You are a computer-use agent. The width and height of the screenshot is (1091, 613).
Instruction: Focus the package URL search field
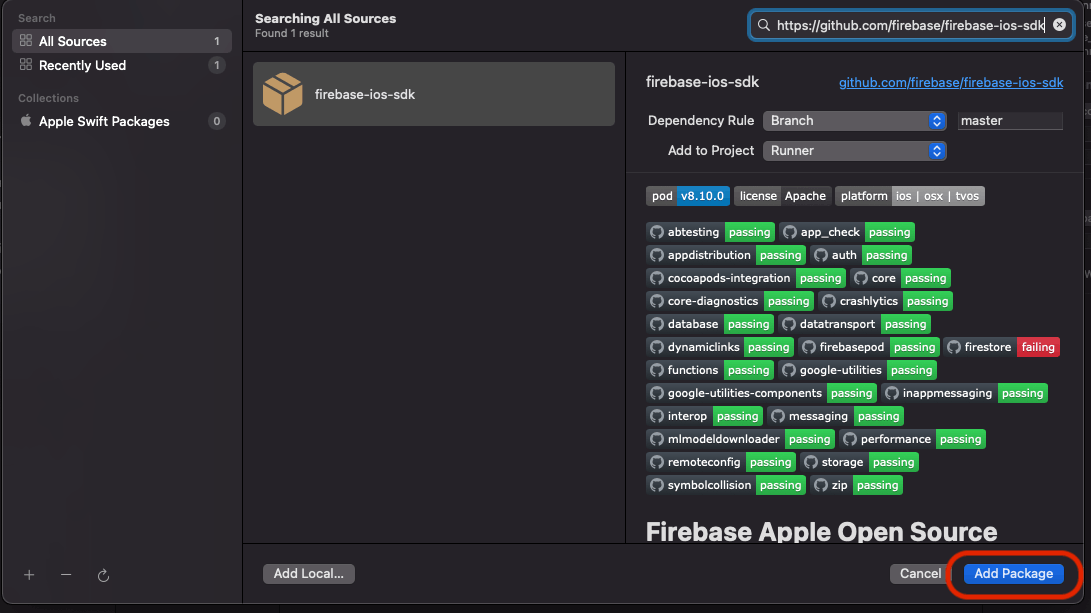(x=910, y=25)
